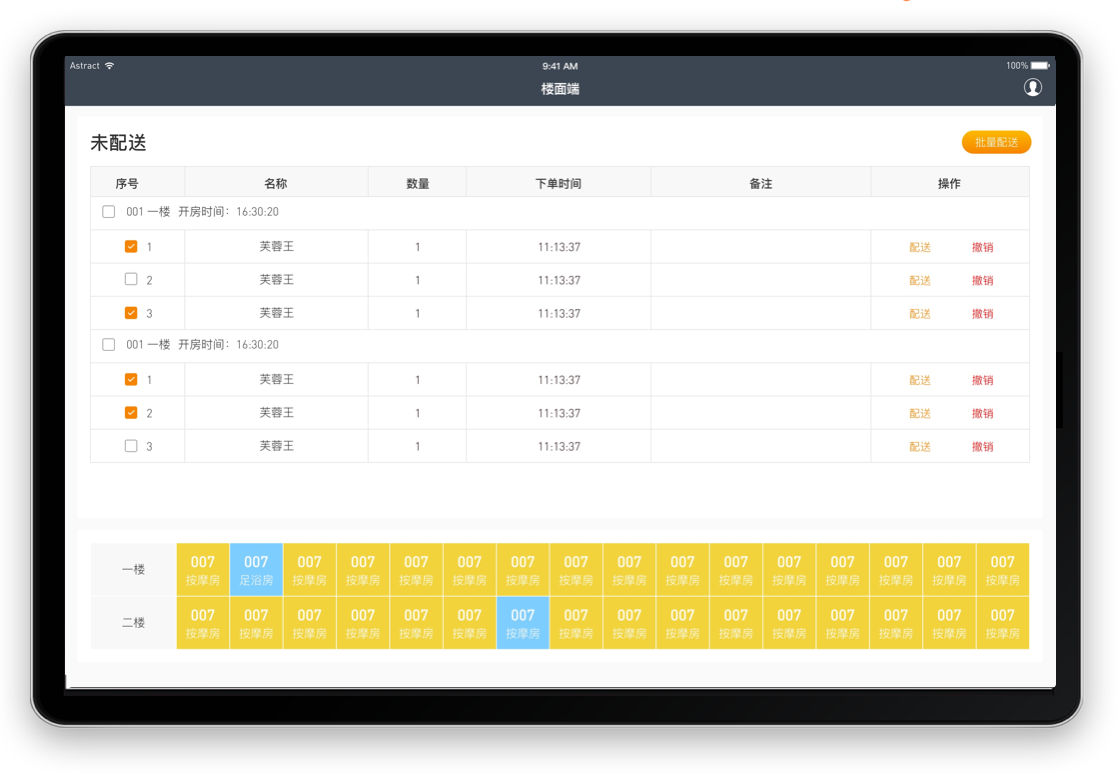This screenshot has height=774, width=1118.
Task: Select the blue highlighted 按摩房 tile on 二楼
Action: click(x=522, y=623)
